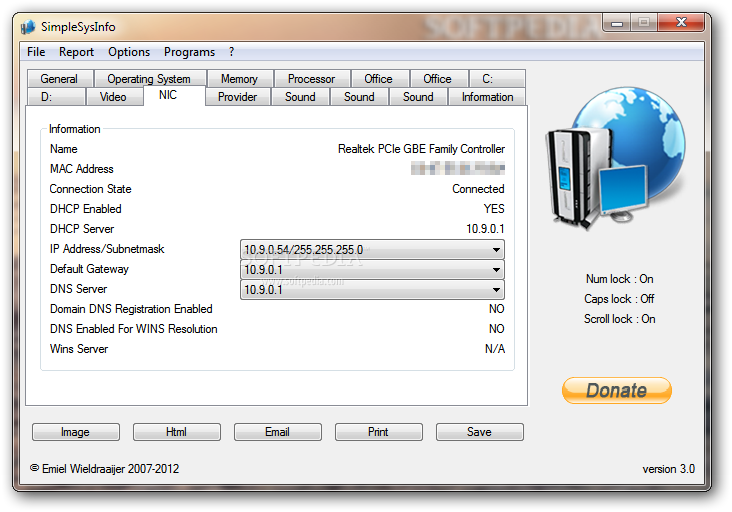Click the Image export button
The width and height of the screenshot is (732, 512).
tap(76, 432)
